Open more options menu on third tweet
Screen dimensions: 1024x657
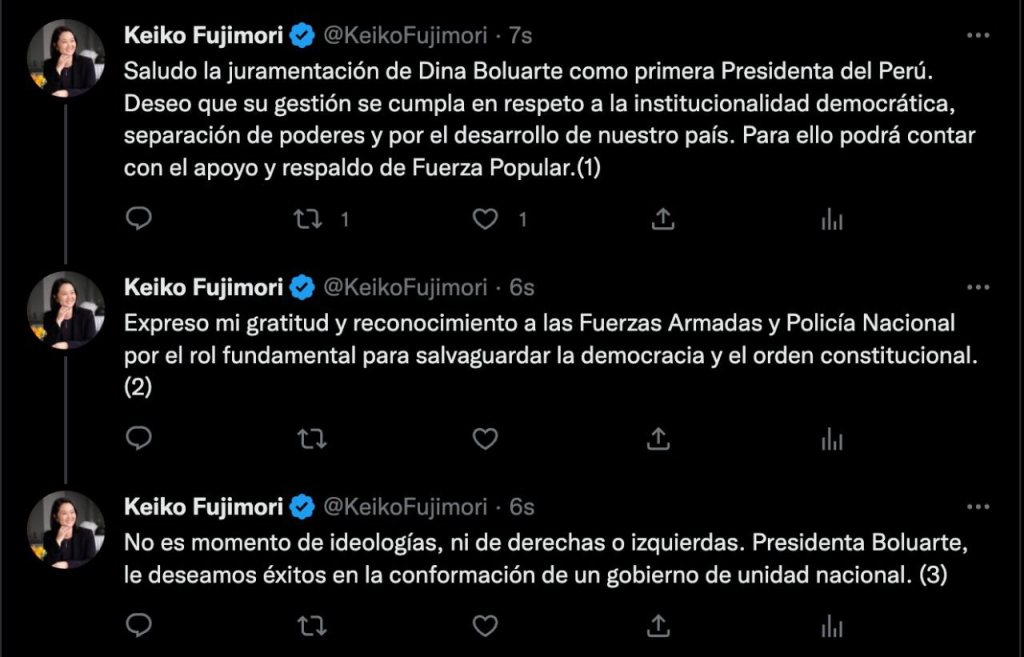978,508
